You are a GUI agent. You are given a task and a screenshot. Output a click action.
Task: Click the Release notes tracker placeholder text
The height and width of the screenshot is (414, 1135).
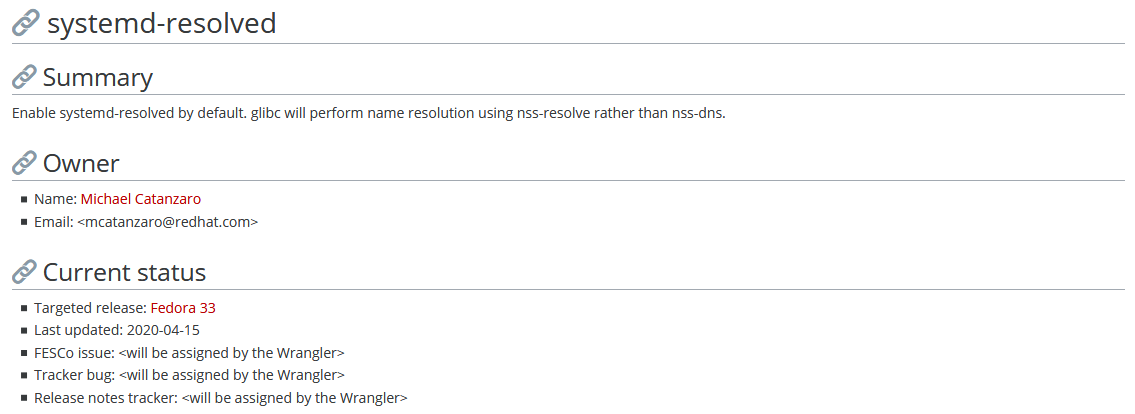[x=294, y=398]
